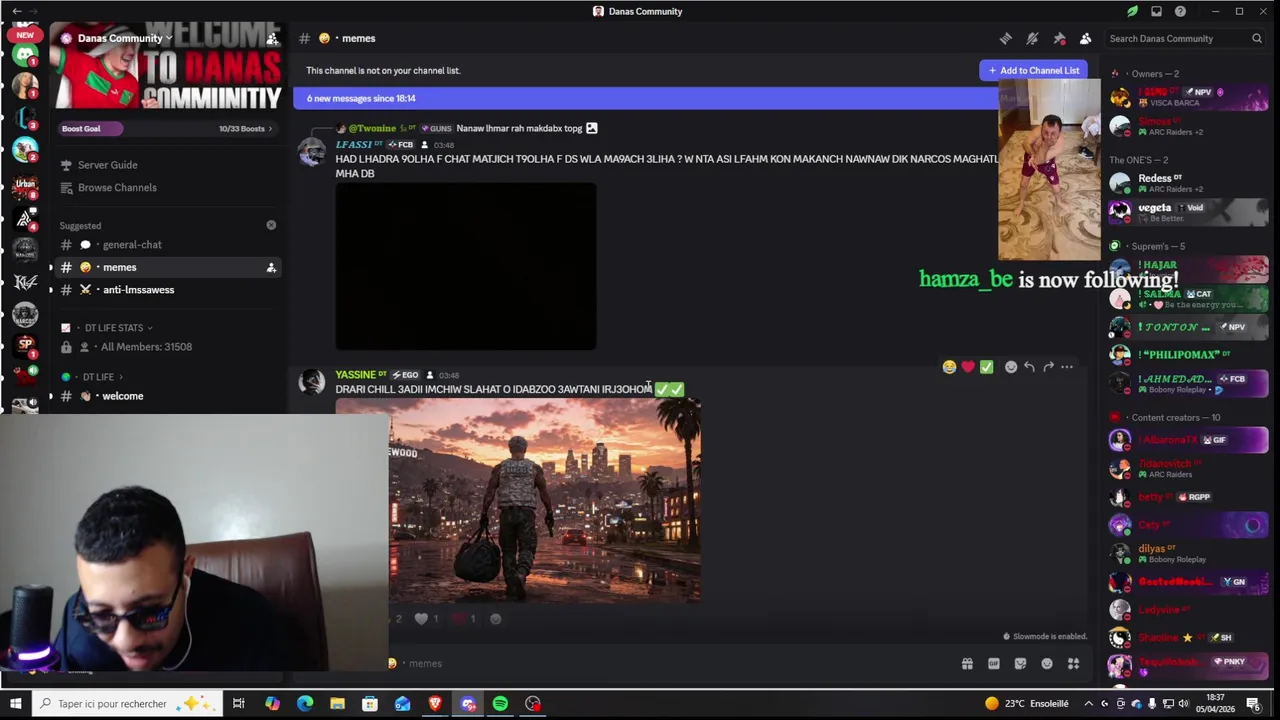This screenshot has height=720, width=1280.
Task: Toggle the member list icon
Action: 1085,38
